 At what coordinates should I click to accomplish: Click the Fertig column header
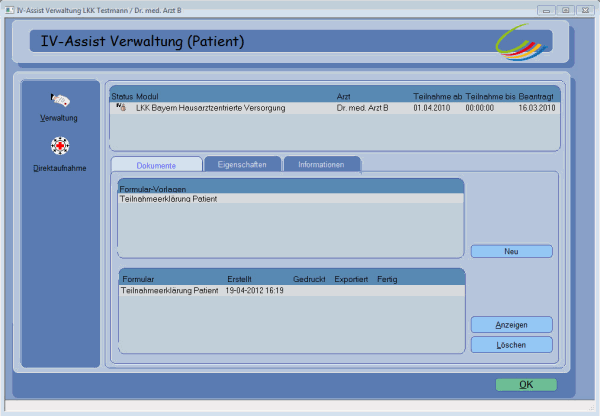click(387, 279)
